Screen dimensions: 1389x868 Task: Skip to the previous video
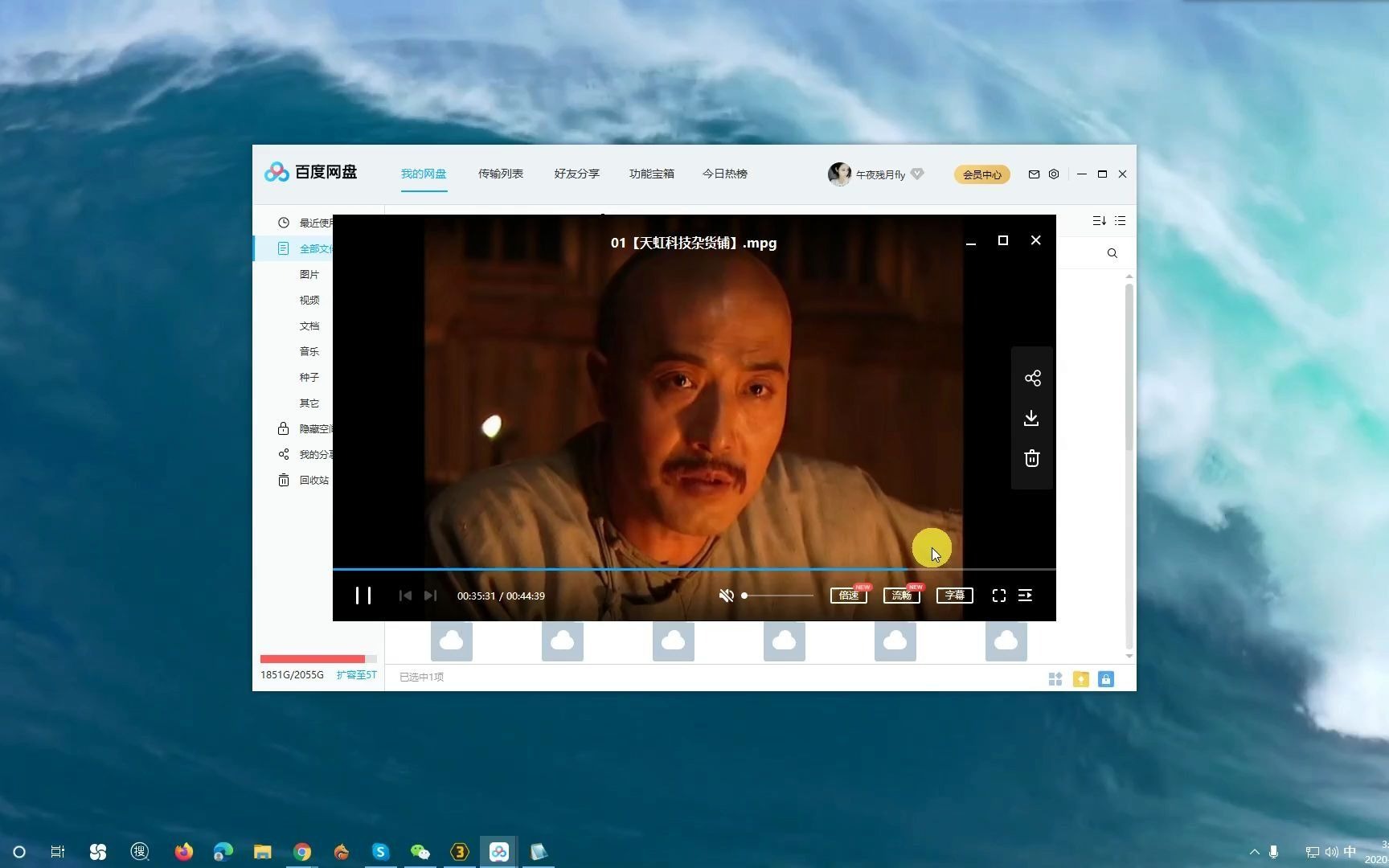[x=405, y=596]
